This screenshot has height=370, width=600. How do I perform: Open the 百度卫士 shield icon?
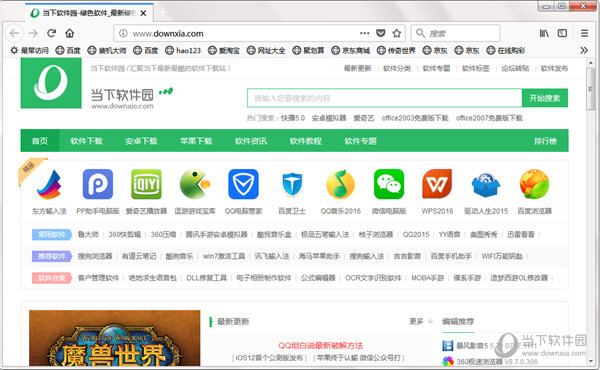tap(292, 184)
